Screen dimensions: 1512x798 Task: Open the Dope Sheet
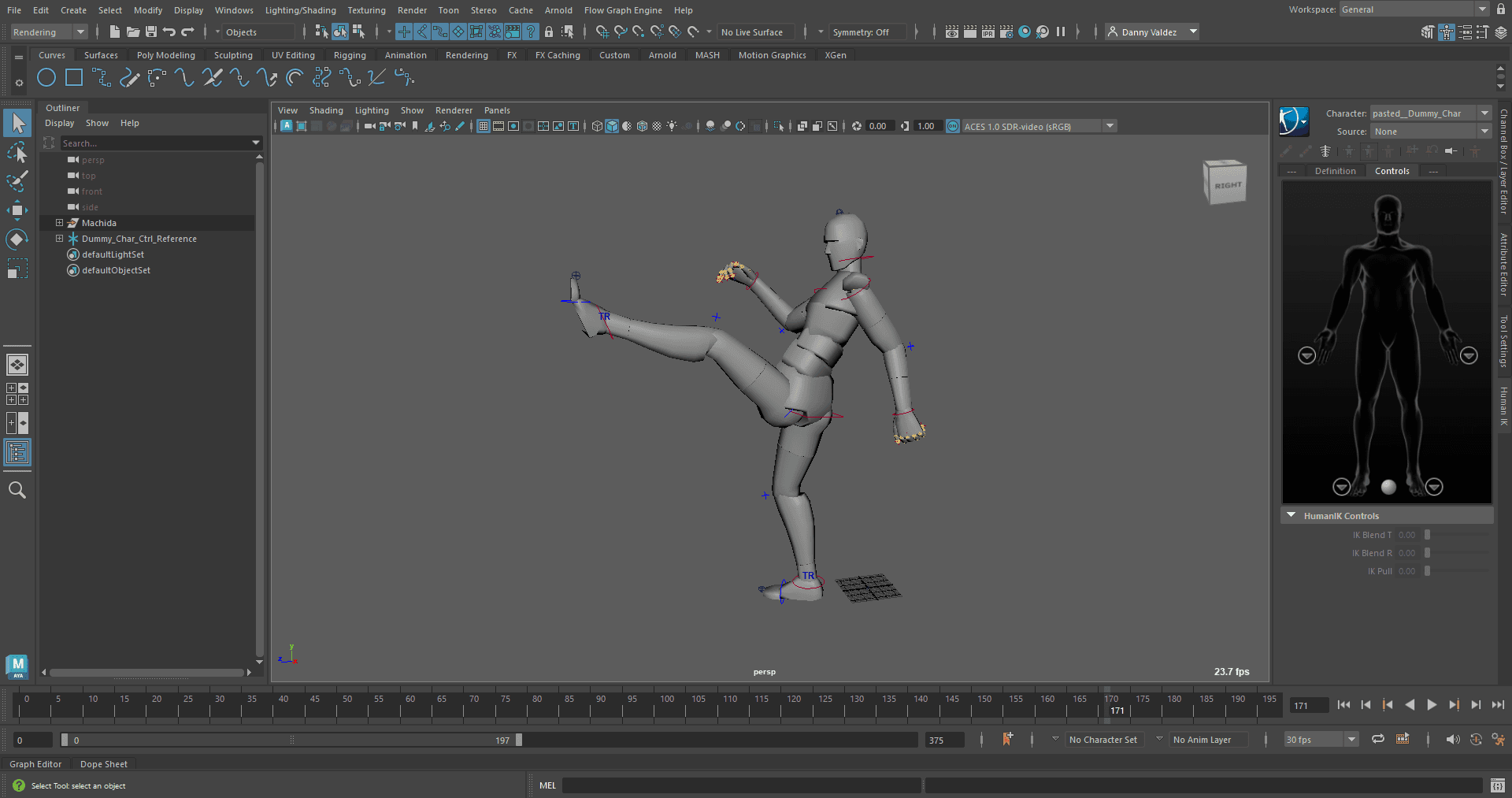tap(104, 764)
